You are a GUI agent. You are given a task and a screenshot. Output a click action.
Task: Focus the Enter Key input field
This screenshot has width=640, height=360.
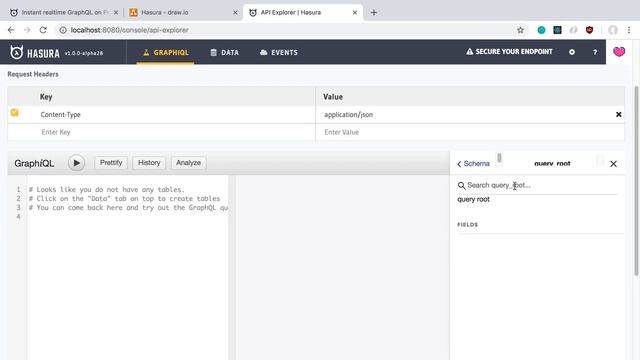[x=162, y=132]
